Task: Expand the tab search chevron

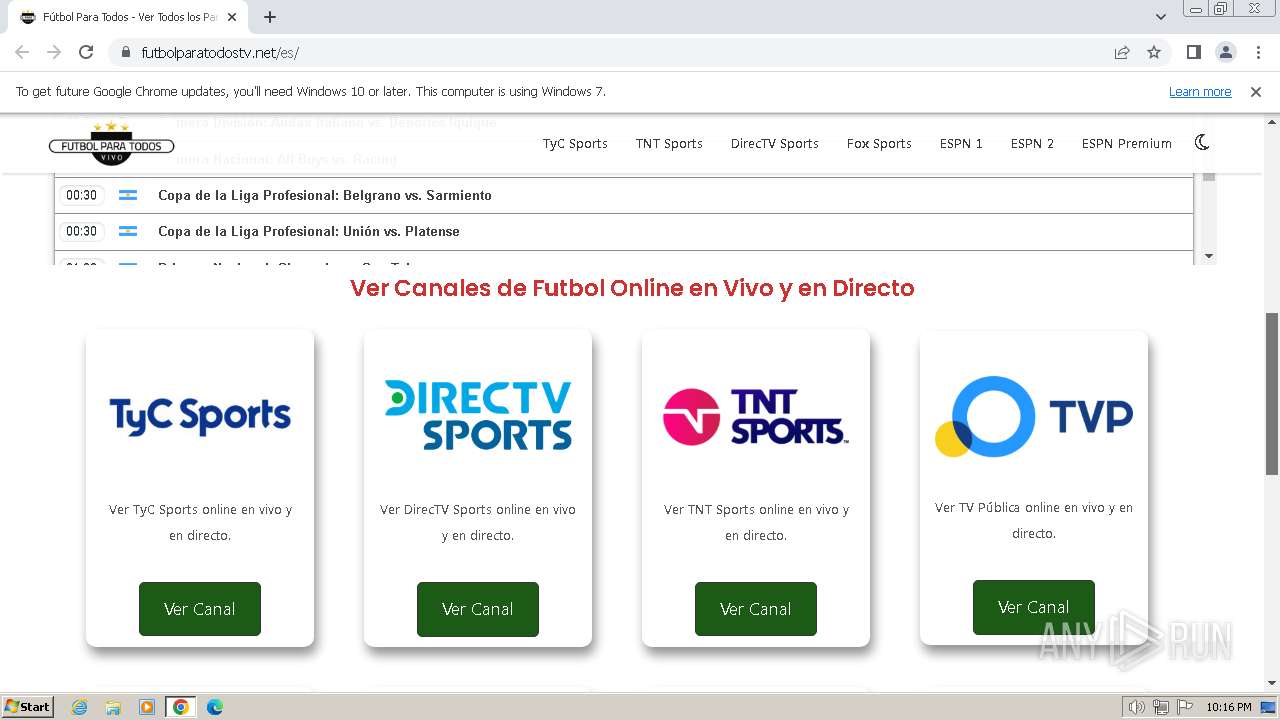Action: point(1161,17)
